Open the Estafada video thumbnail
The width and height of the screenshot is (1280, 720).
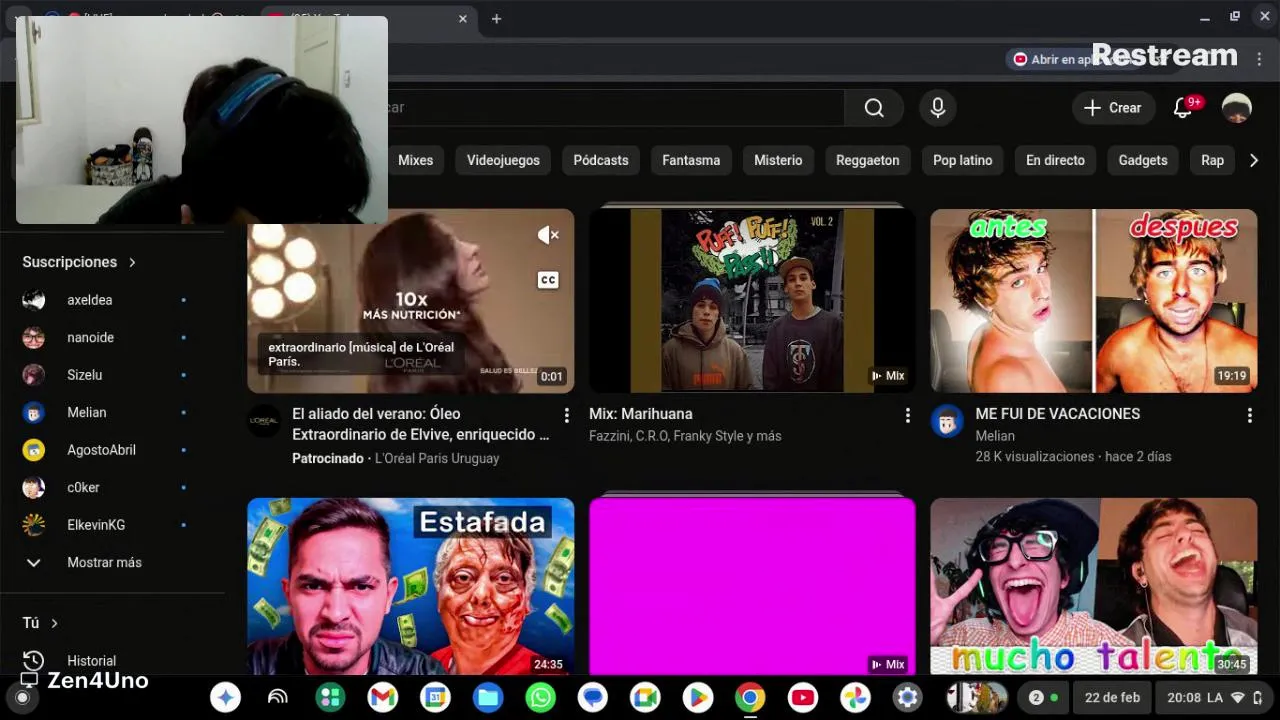411,586
